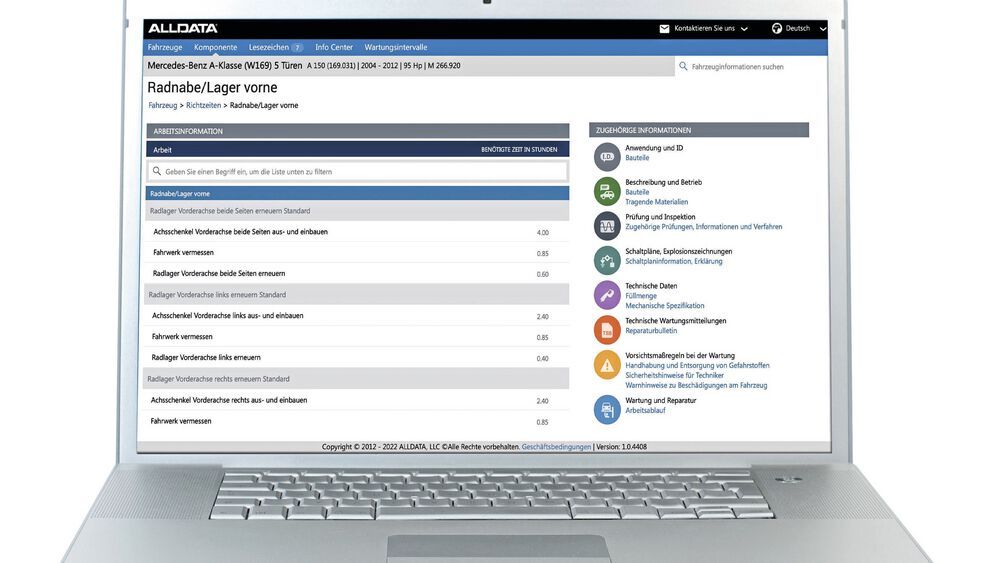Click the Arbeitsinformation panel header
The height and width of the screenshot is (563, 1000).
(x=357, y=131)
